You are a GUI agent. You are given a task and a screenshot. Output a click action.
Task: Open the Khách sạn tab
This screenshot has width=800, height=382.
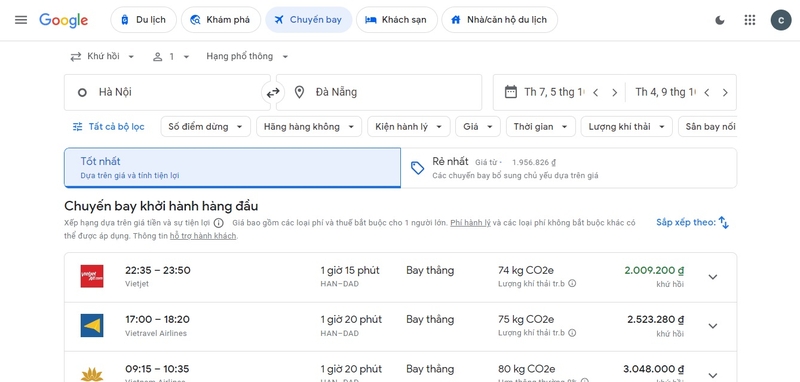(x=396, y=20)
